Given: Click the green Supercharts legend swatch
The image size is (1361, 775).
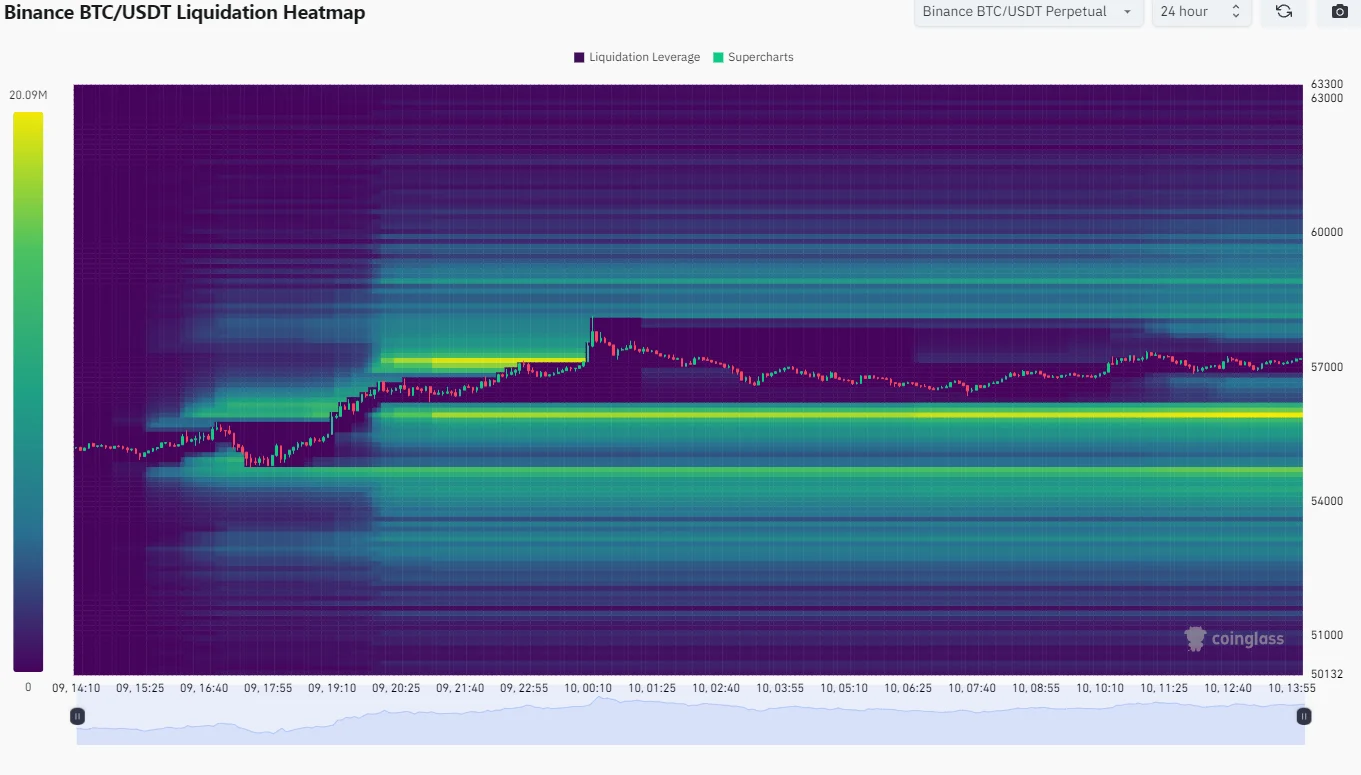Looking at the screenshot, I should [718, 57].
